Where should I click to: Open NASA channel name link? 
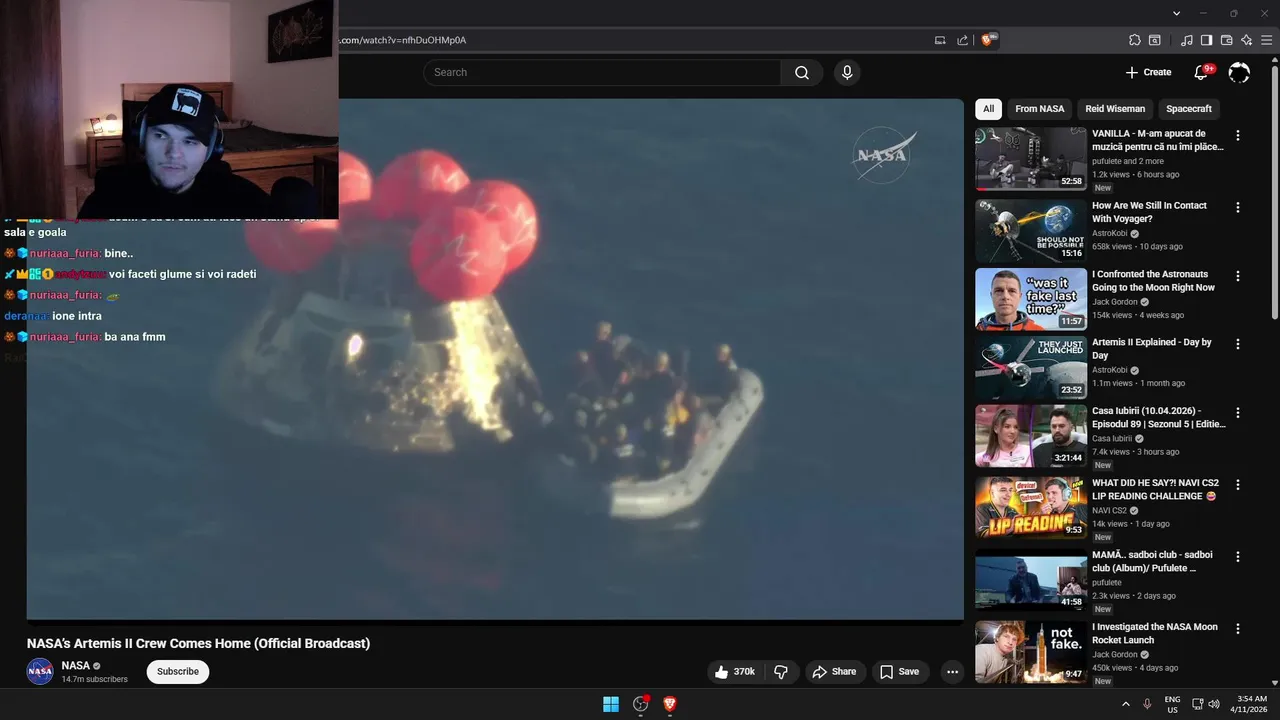click(x=76, y=665)
